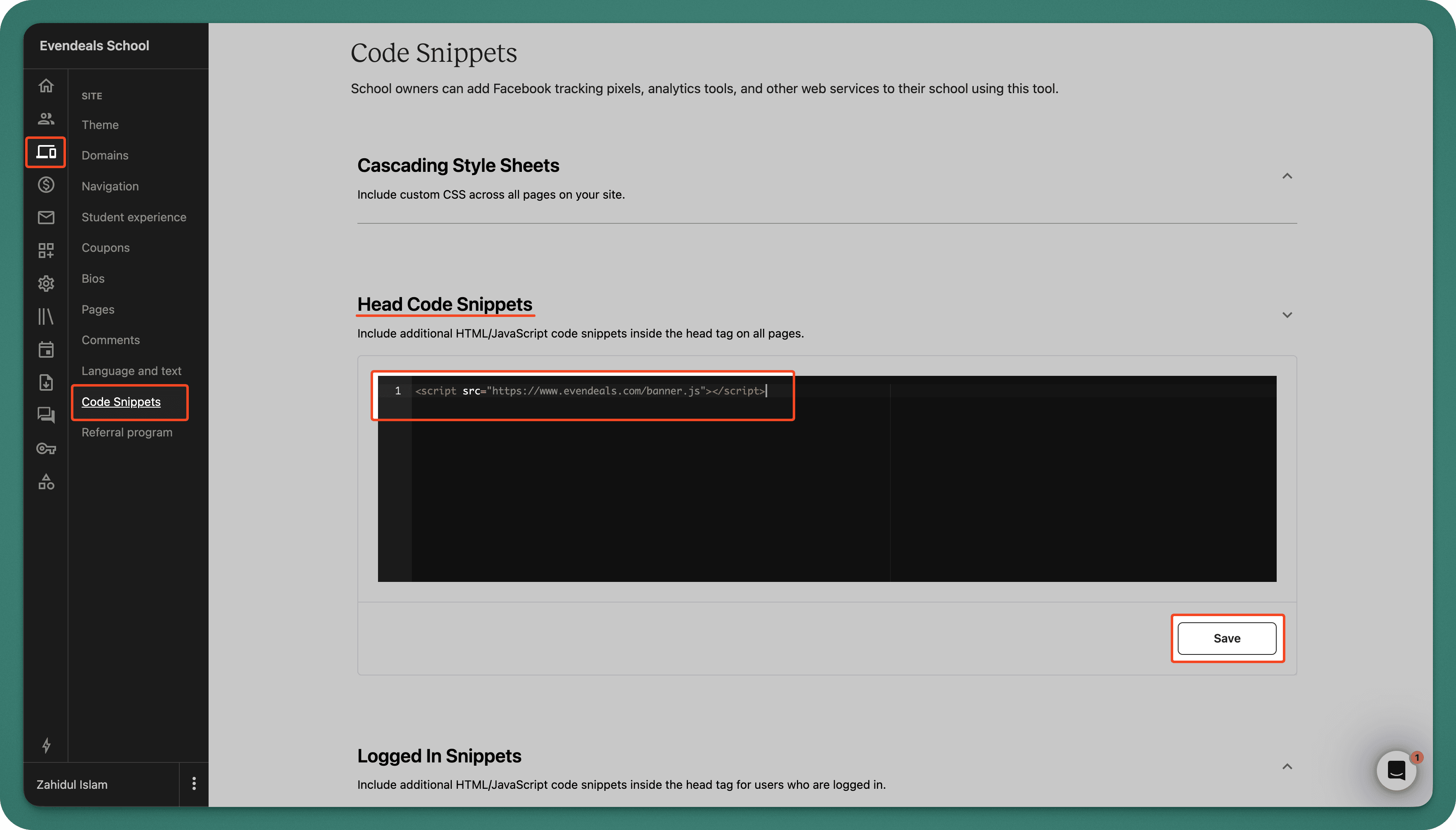Click the Reports download icon
Screen dimensions: 1456x830
[46, 382]
